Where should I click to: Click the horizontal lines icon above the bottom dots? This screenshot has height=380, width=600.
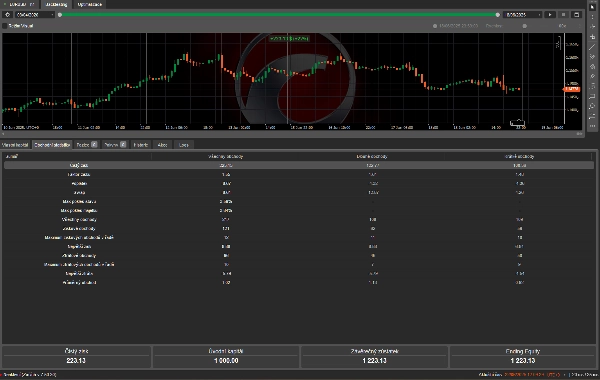(592, 116)
